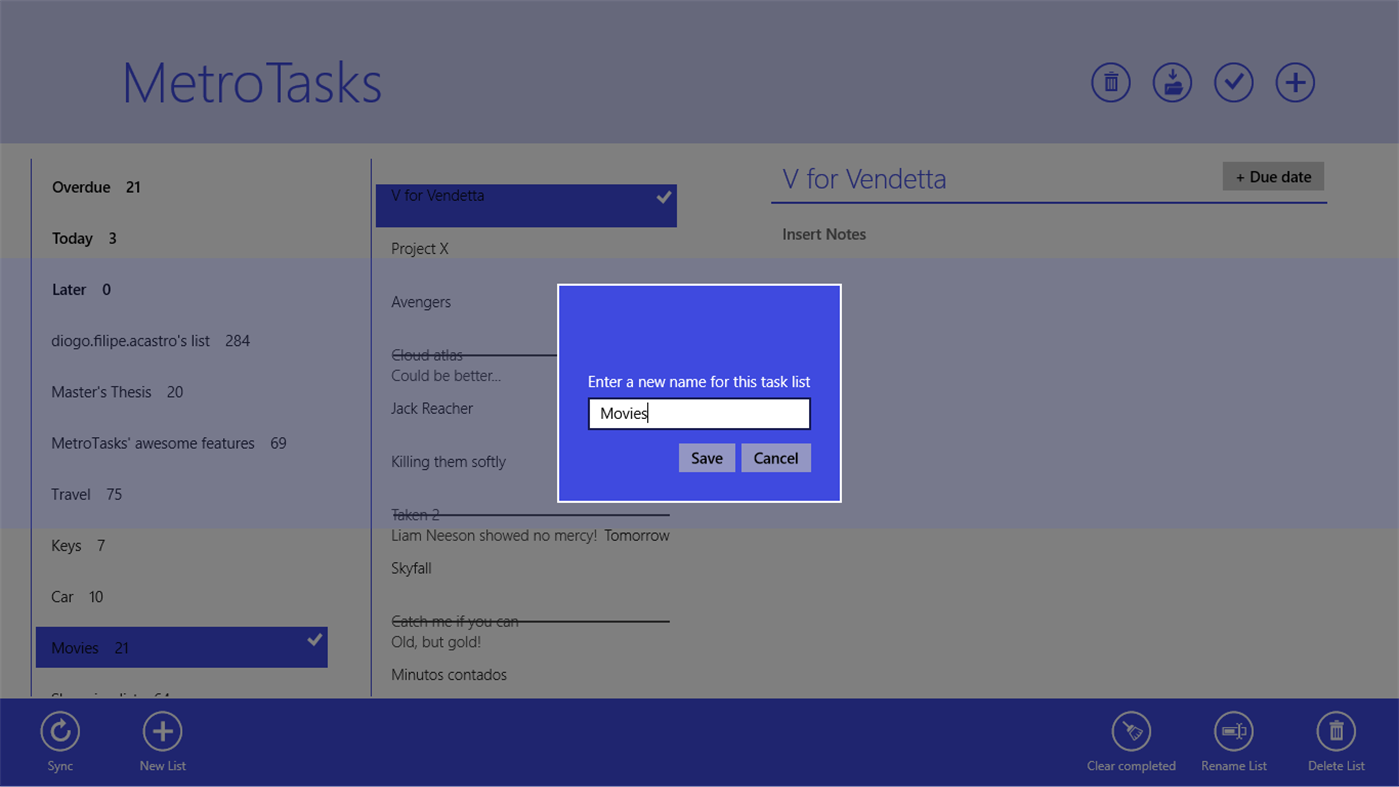This screenshot has width=1399, height=787.
Task: Click the checkmark circle icon in top toolbar
Action: coord(1233,82)
